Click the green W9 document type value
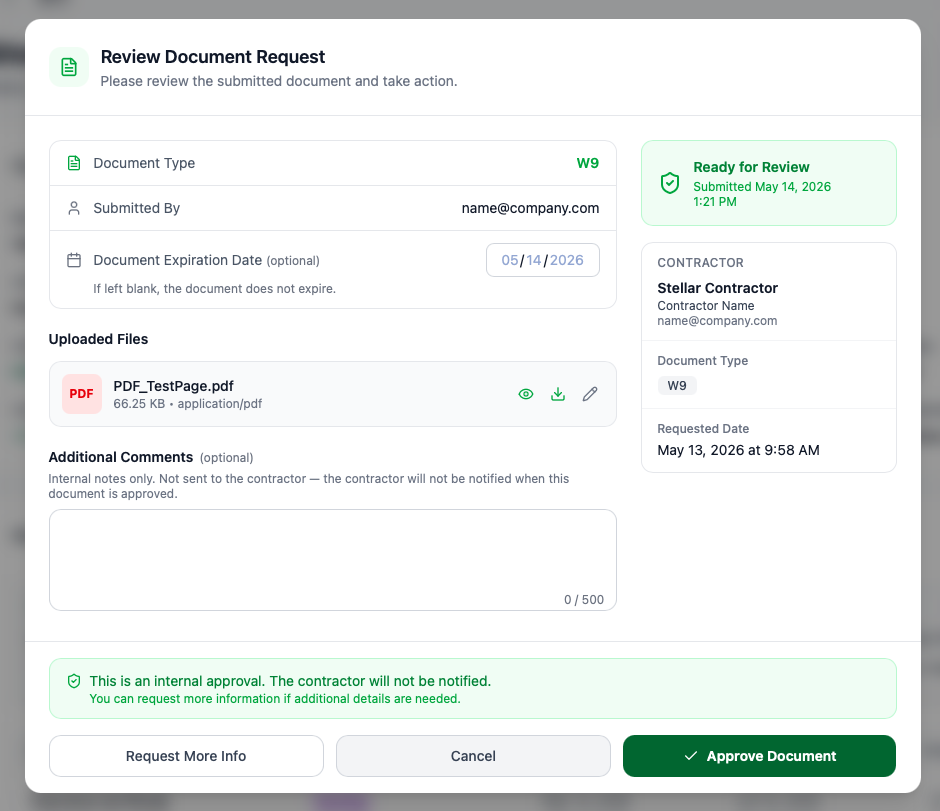 click(x=588, y=163)
